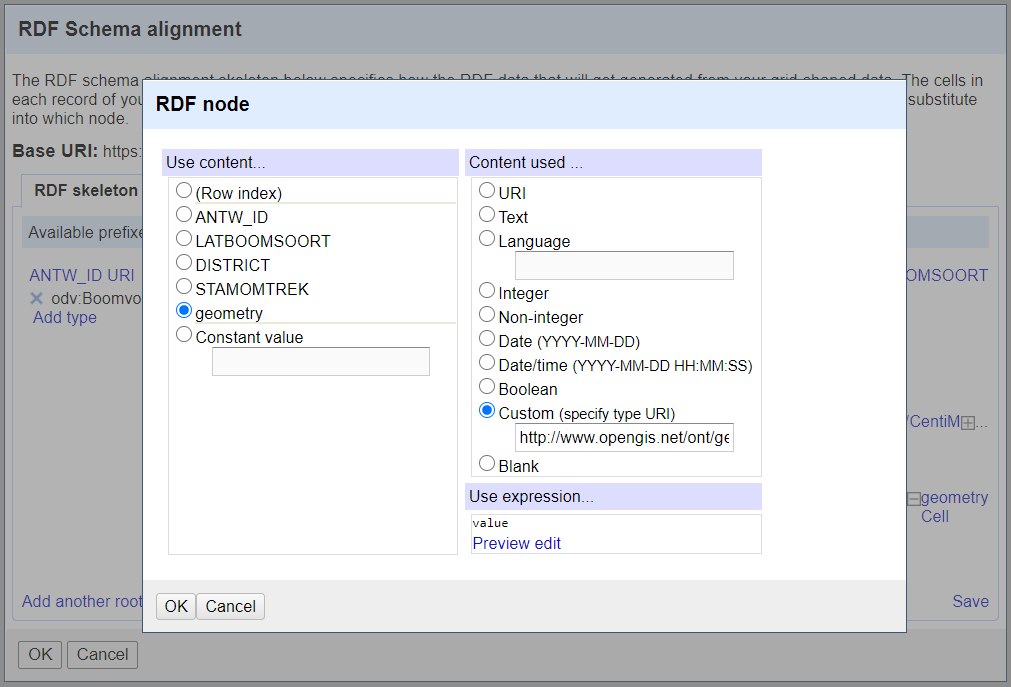Choose ANTW_ID as node content
This screenshot has width=1011, height=687.
(x=184, y=215)
